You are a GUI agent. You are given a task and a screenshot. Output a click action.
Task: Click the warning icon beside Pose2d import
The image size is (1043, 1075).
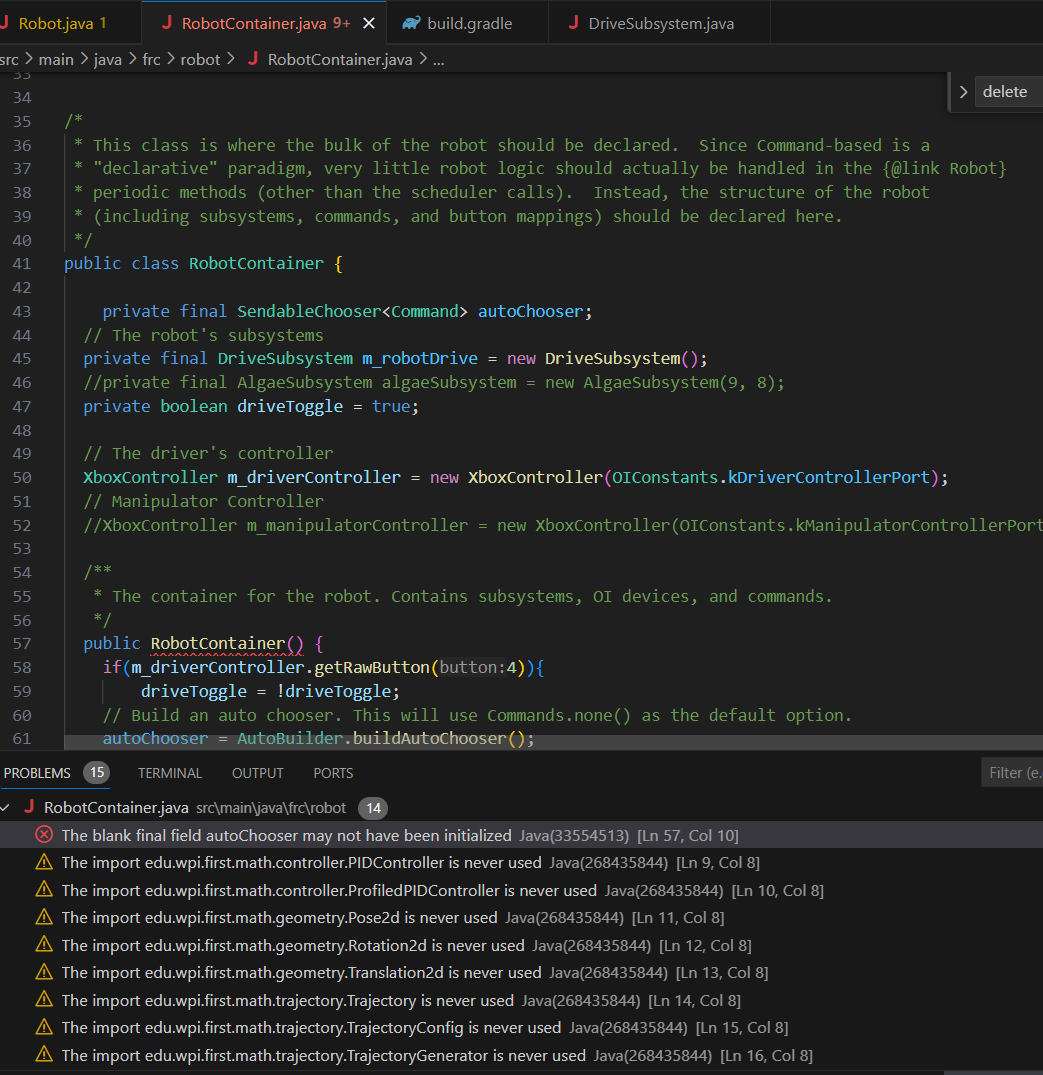(44, 917)
